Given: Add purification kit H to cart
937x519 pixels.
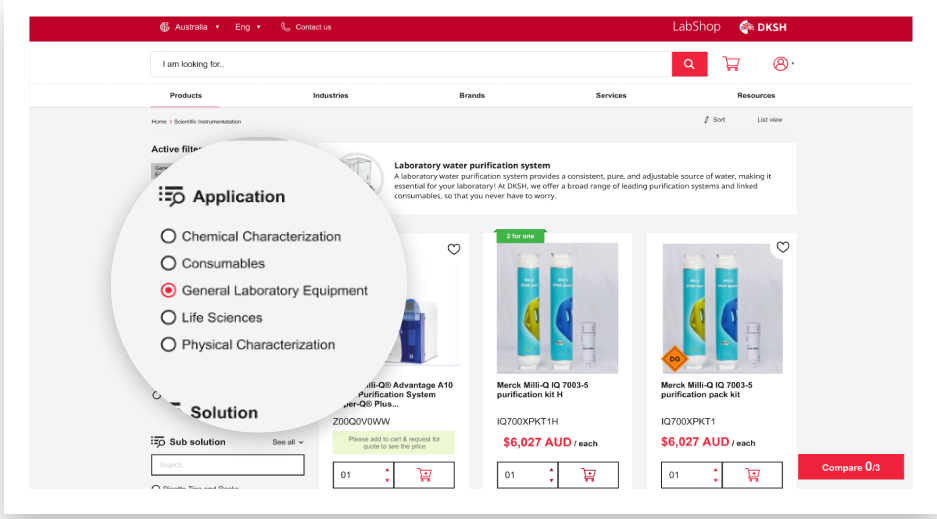Looking at the screenshot, I should [x=588, y=475].
